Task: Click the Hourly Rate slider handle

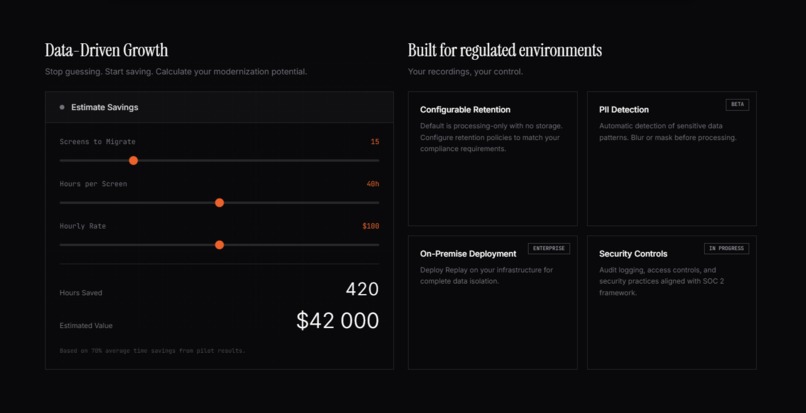Action: [x=219, y=245]
